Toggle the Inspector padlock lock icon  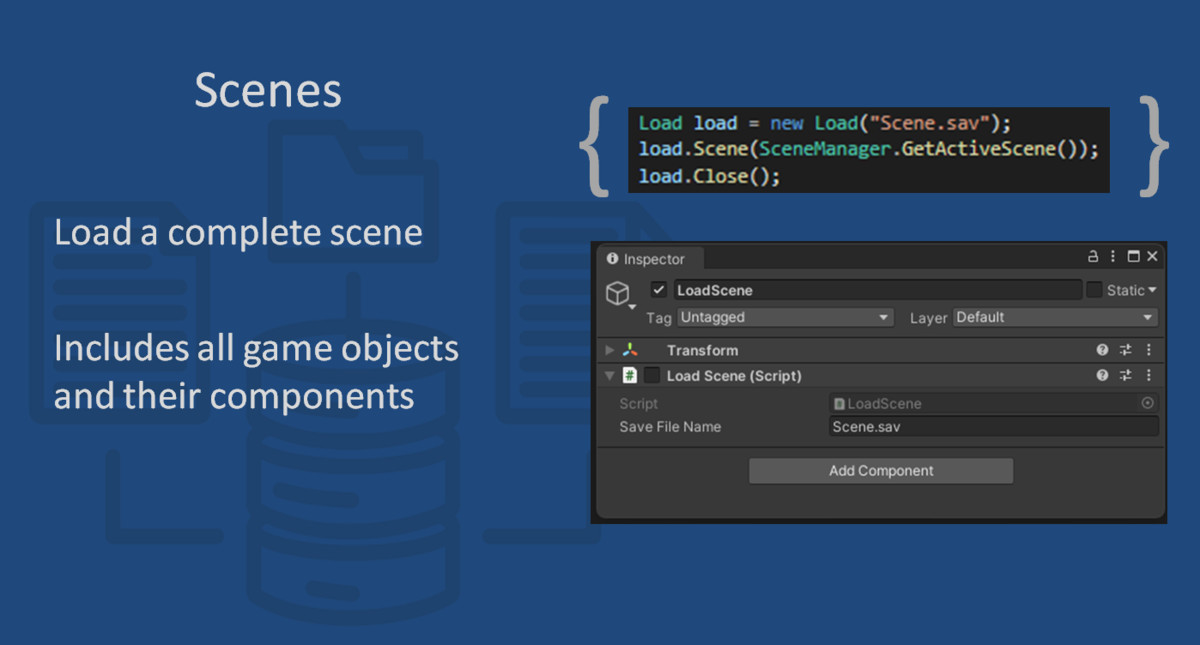click(1094, 257)
